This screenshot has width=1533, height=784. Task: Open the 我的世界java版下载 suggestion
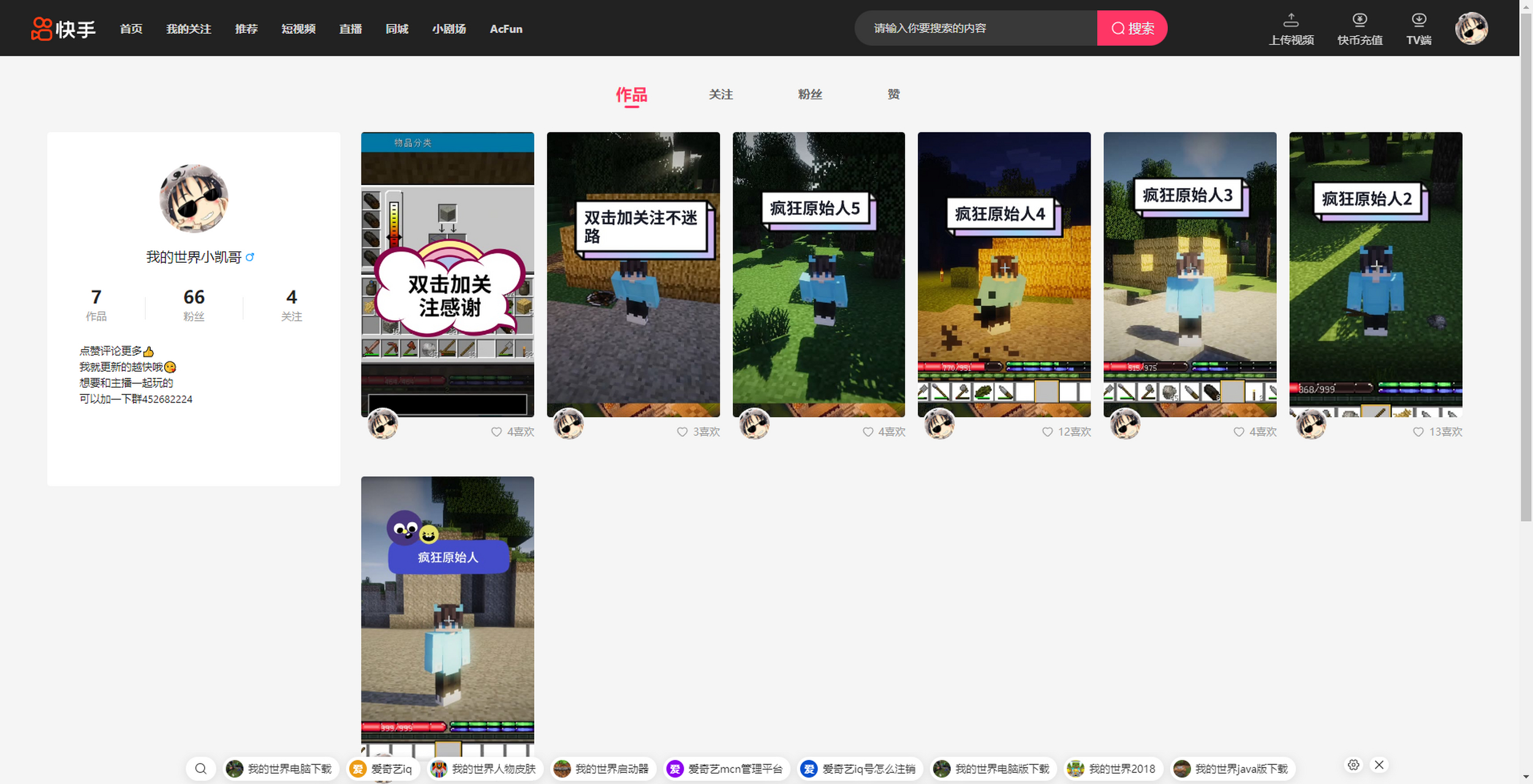[1232, 769]
